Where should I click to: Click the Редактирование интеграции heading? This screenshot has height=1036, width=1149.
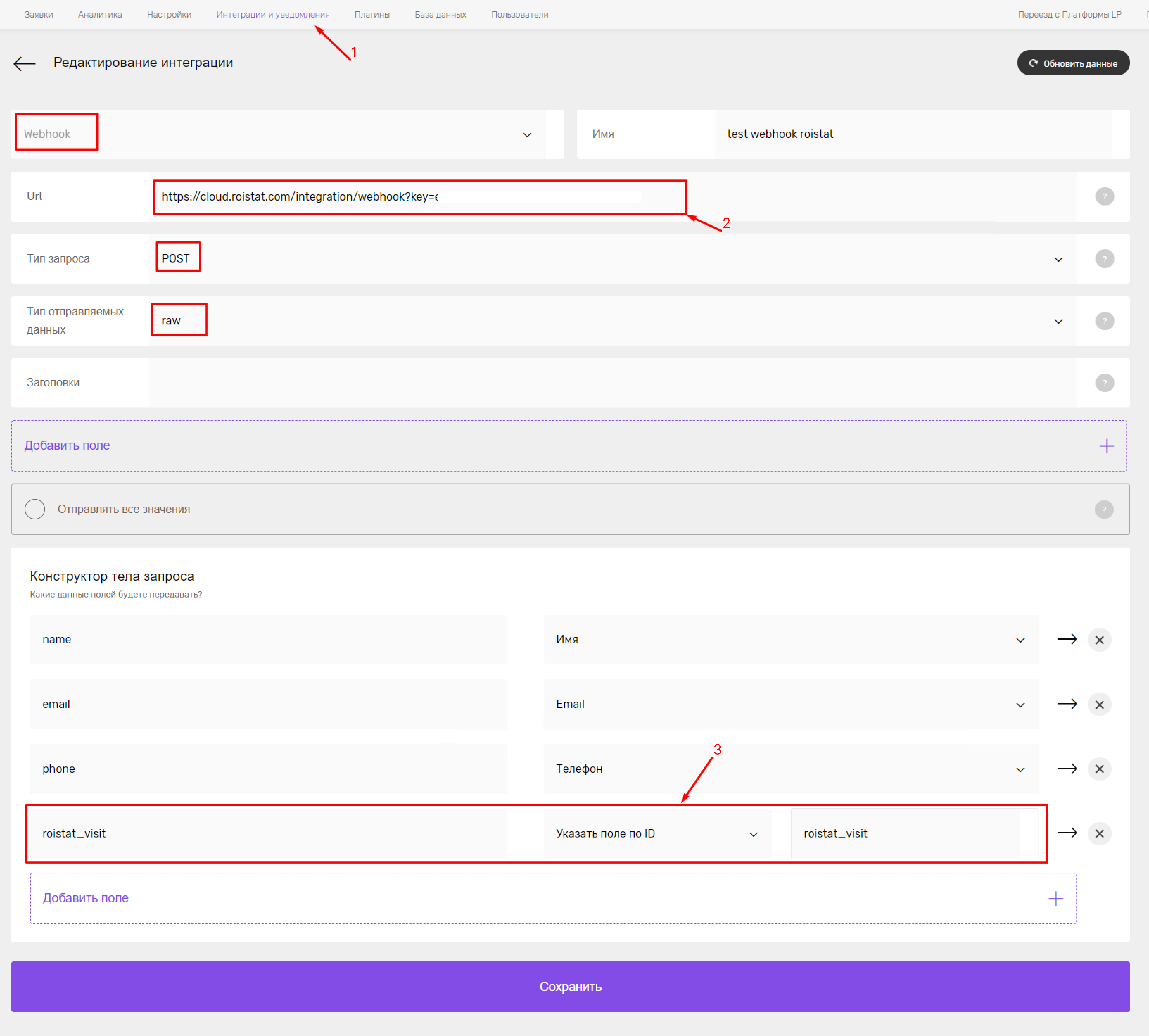pos(143,63)
